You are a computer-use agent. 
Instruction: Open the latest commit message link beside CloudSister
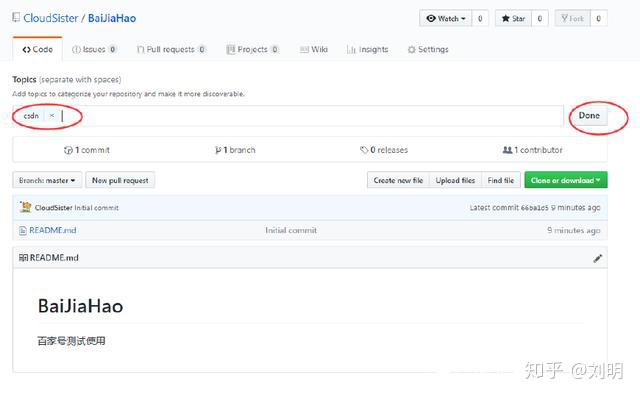tap(96, 208)
